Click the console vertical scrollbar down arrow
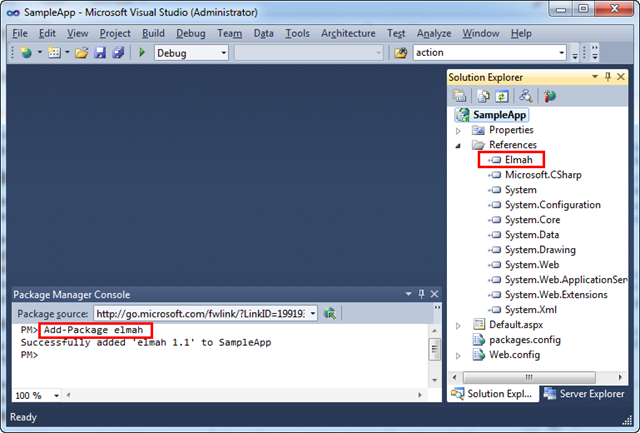The height and width of the screenshot is (433, 640). pos(435,380)
